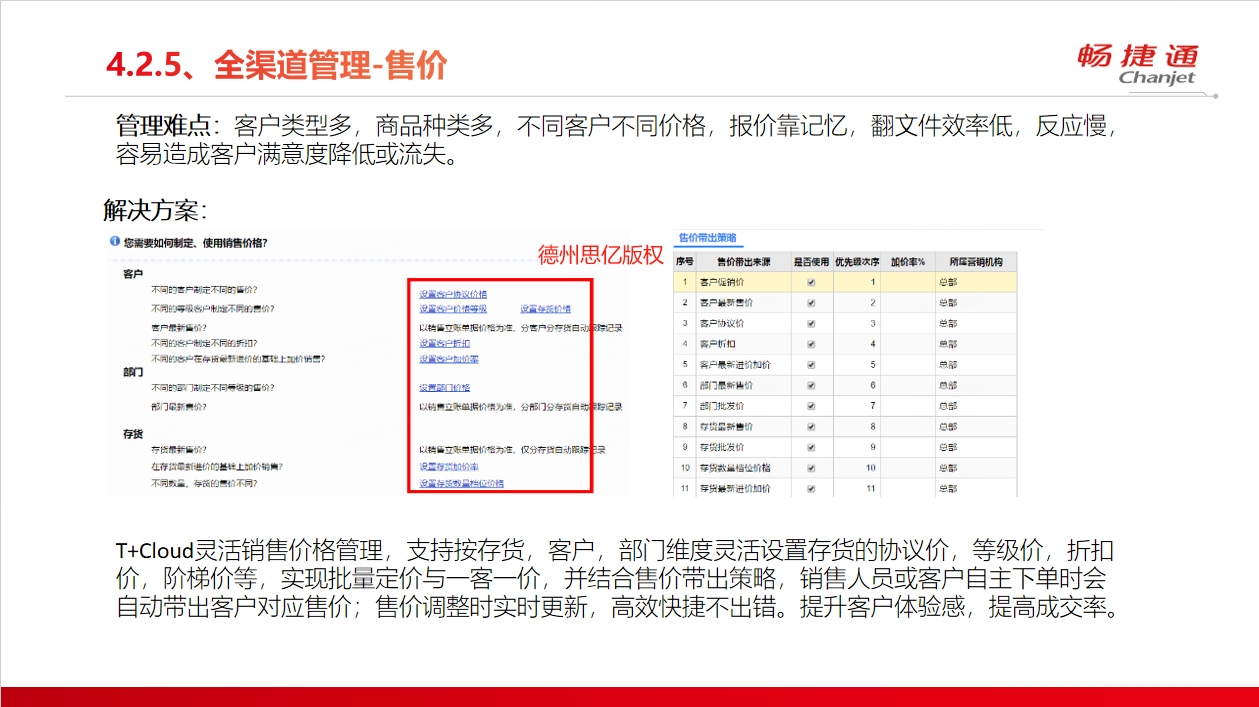Click the 存货 section heading
The width and height of the screenshot is (1259, 707).
click(x=133, y=434)
